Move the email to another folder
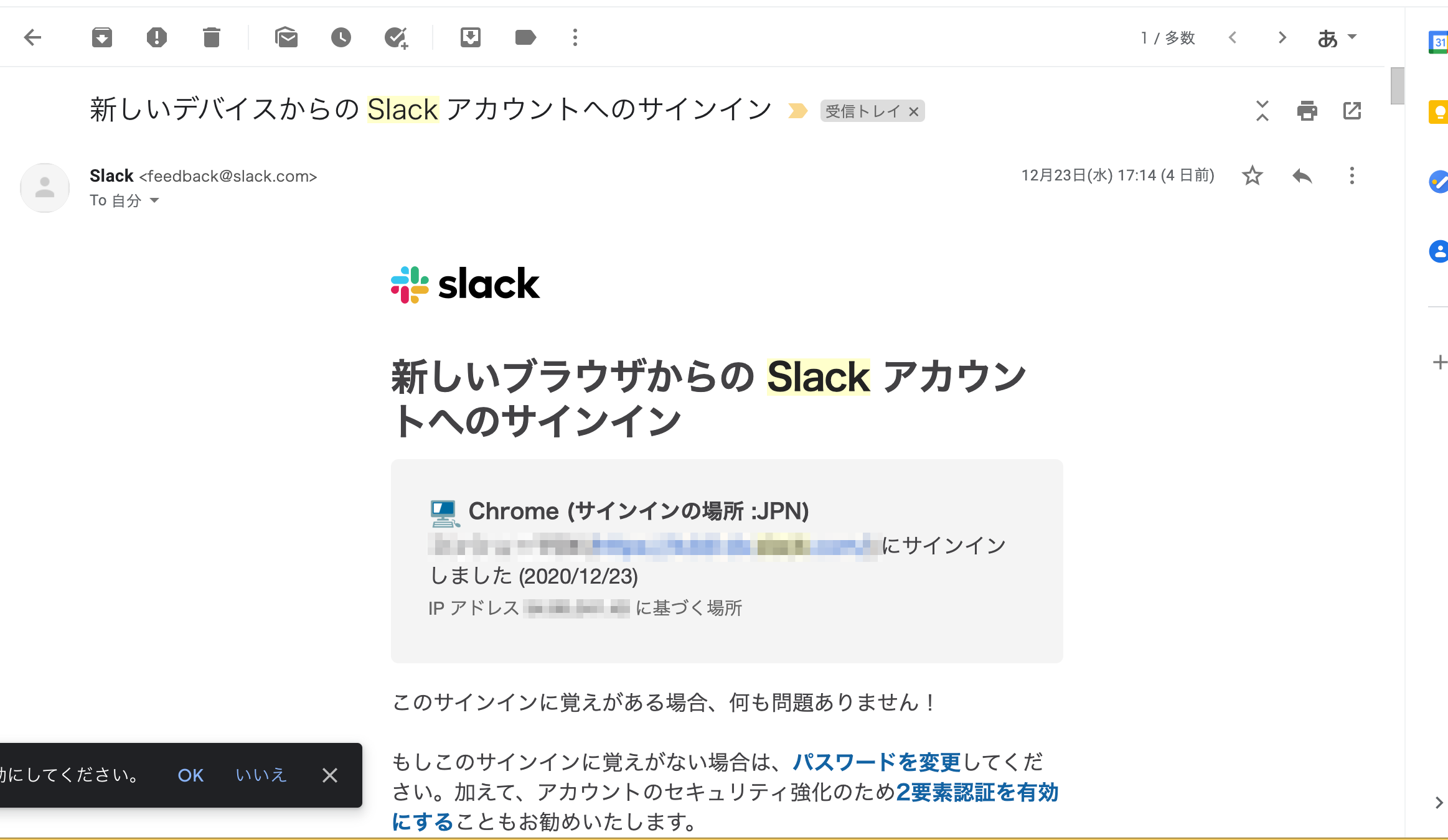1448x840 pixels. coord(471,37)
